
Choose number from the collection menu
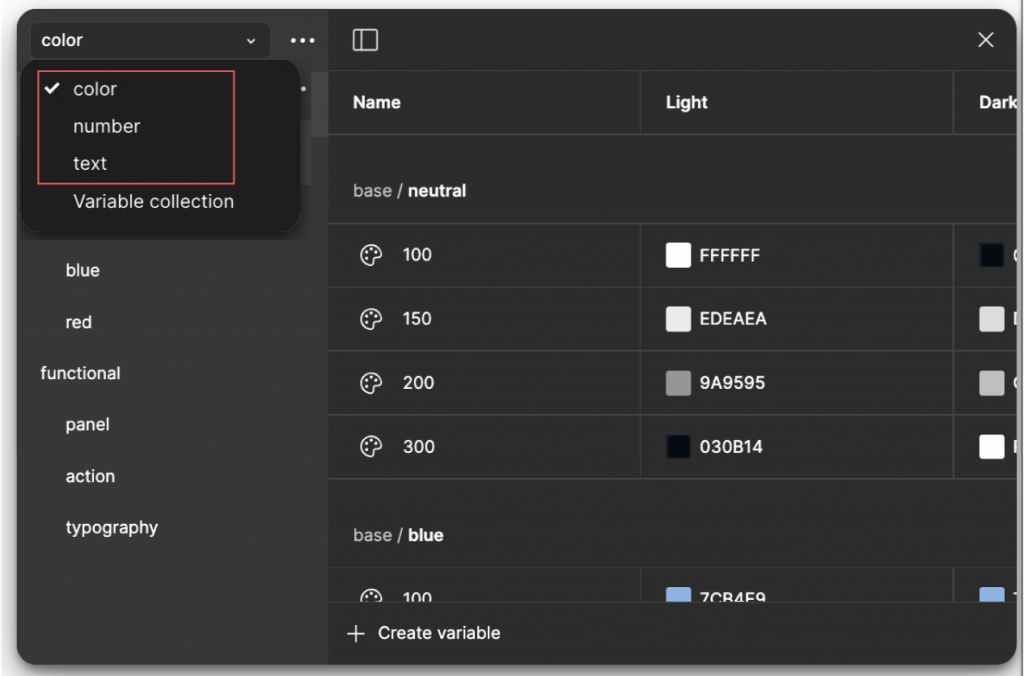pyautogui.click(x=106, y=126)
